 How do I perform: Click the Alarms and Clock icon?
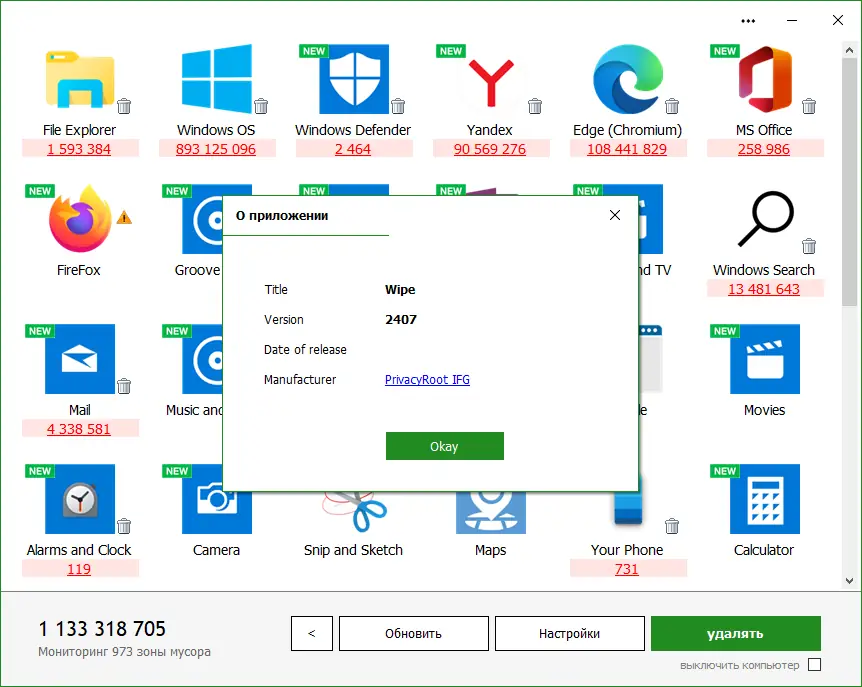80,499
